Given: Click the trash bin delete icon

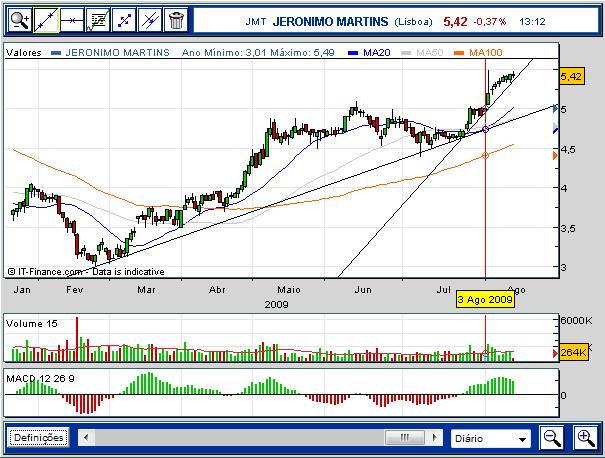Looking at the screenshot, I should (x=176, y=20).
